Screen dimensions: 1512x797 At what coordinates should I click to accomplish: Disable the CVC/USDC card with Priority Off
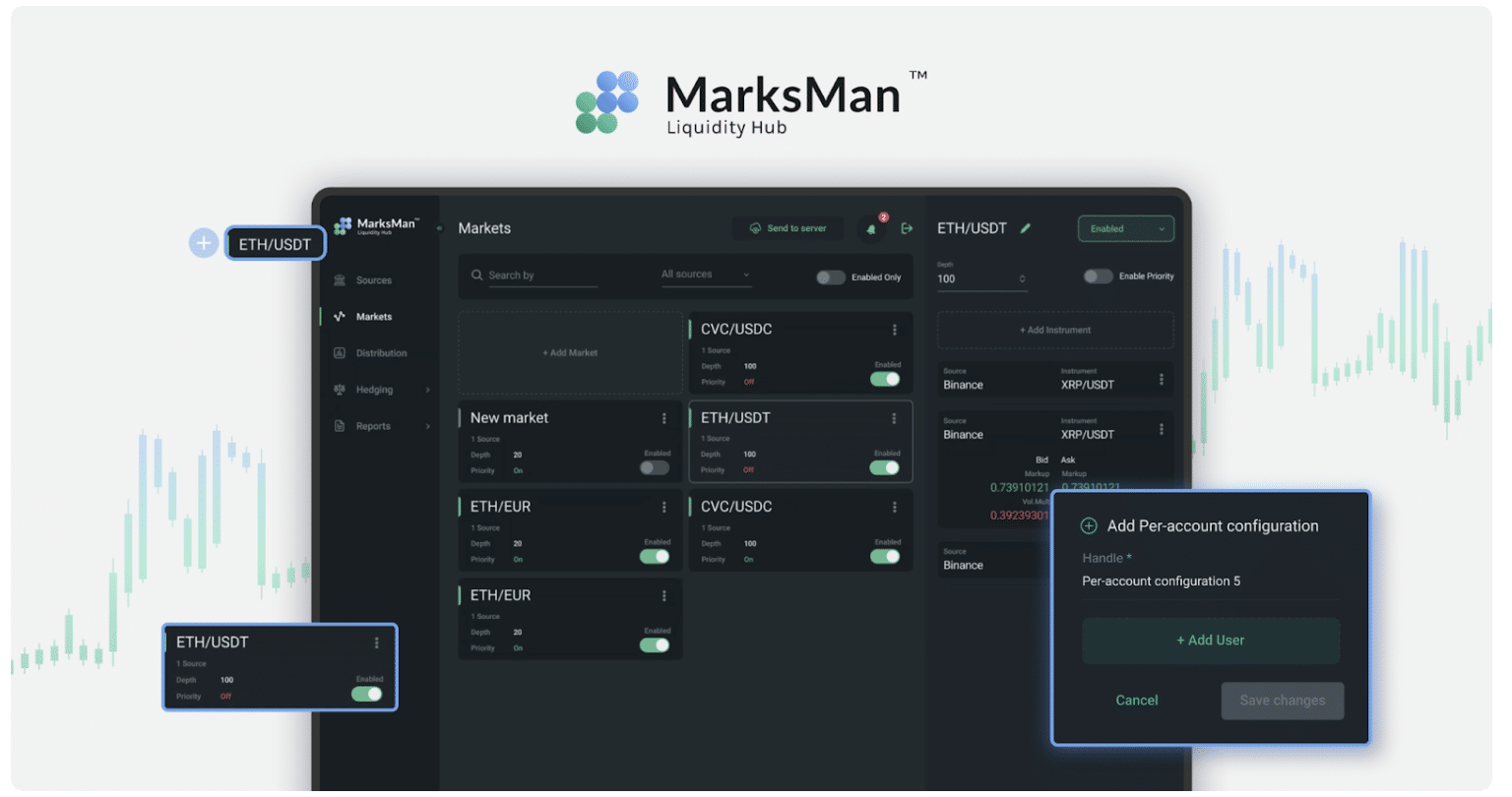point(885,379)
